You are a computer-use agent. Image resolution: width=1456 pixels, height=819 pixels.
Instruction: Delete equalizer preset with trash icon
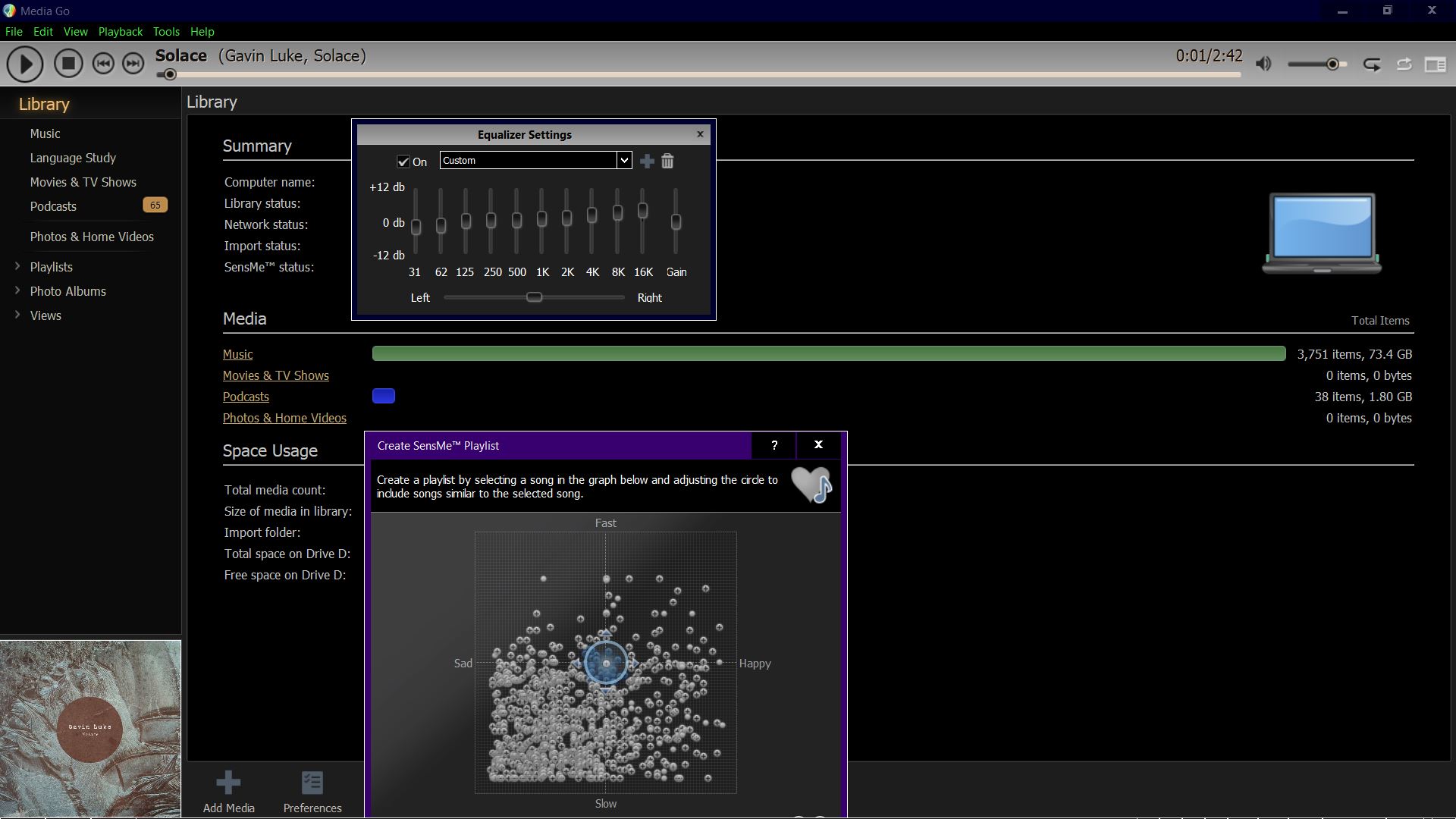click(x=667, y=161)
